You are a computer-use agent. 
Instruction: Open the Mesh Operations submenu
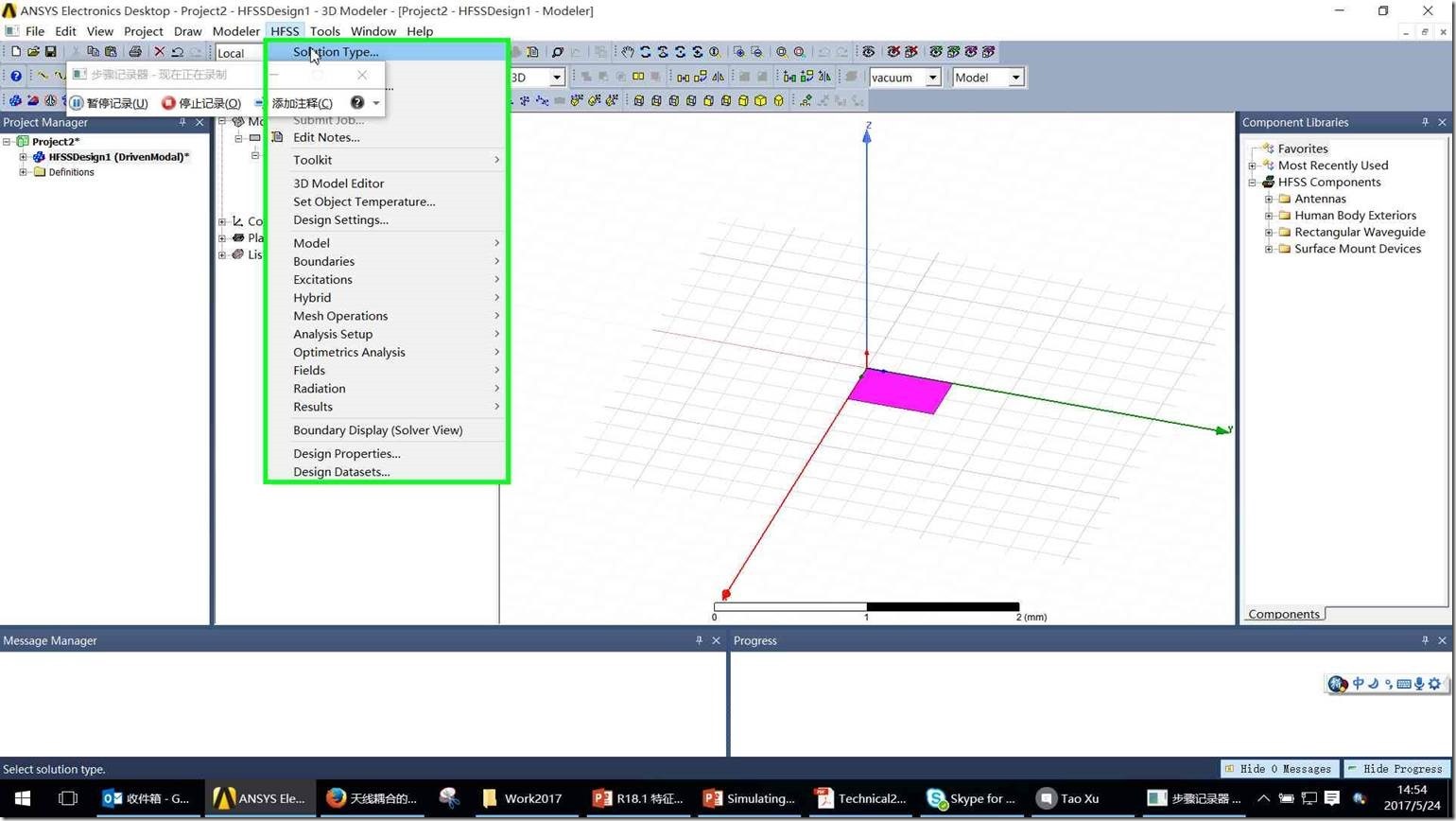[x=386, y=316]
